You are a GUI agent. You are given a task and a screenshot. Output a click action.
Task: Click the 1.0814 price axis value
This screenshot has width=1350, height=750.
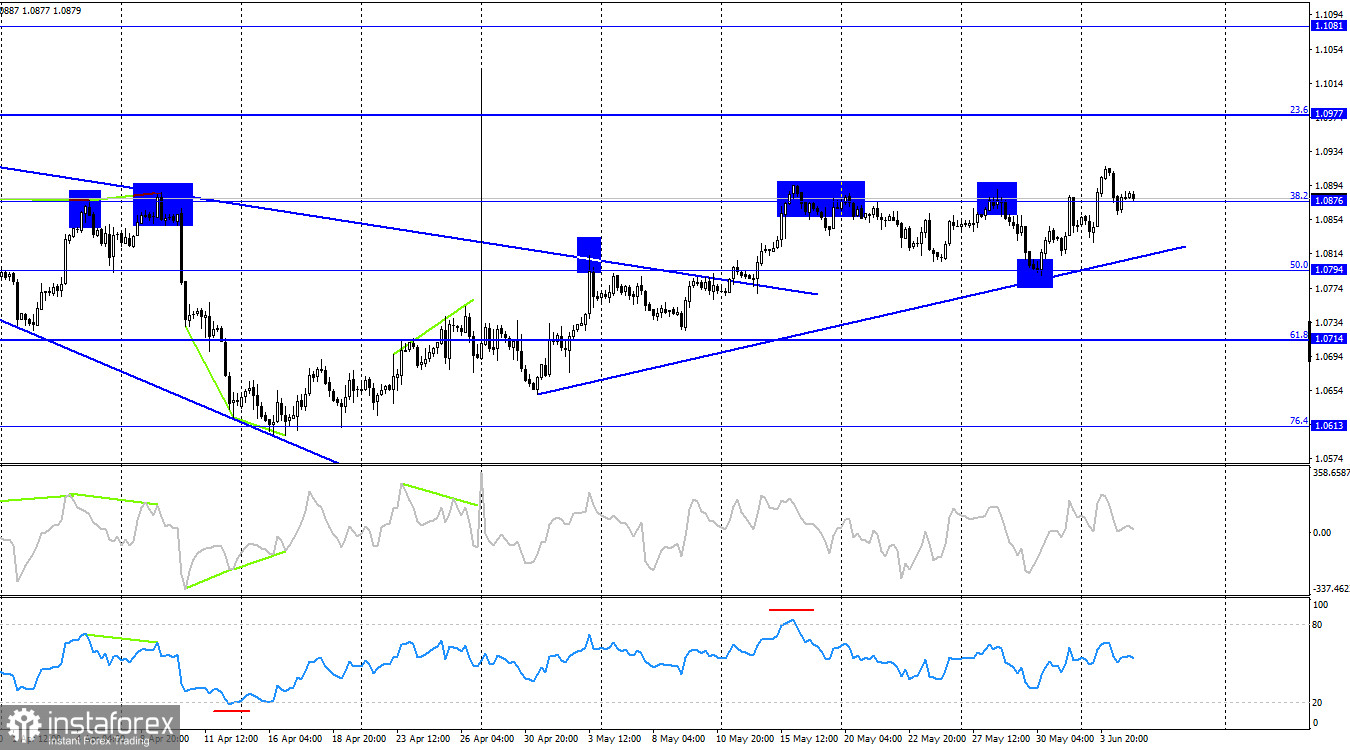[x=1331, y=254]
